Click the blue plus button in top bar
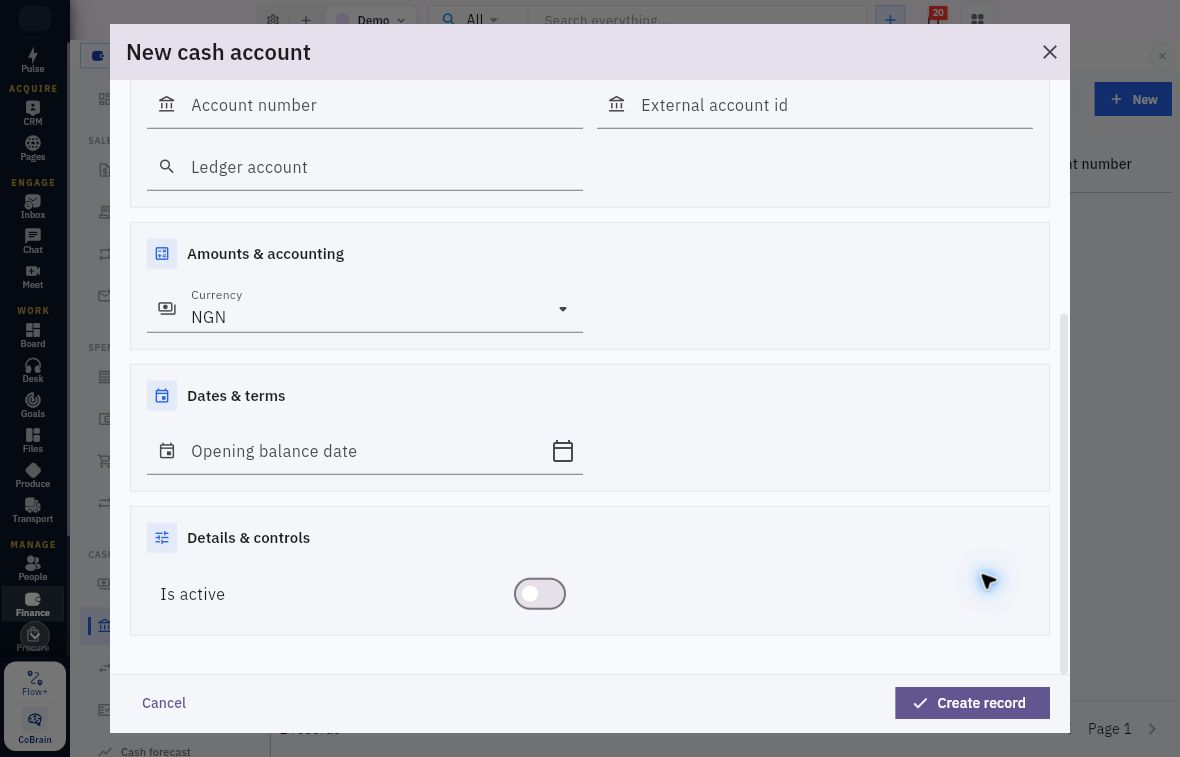 pyautogui.click(x=890, y=18)
